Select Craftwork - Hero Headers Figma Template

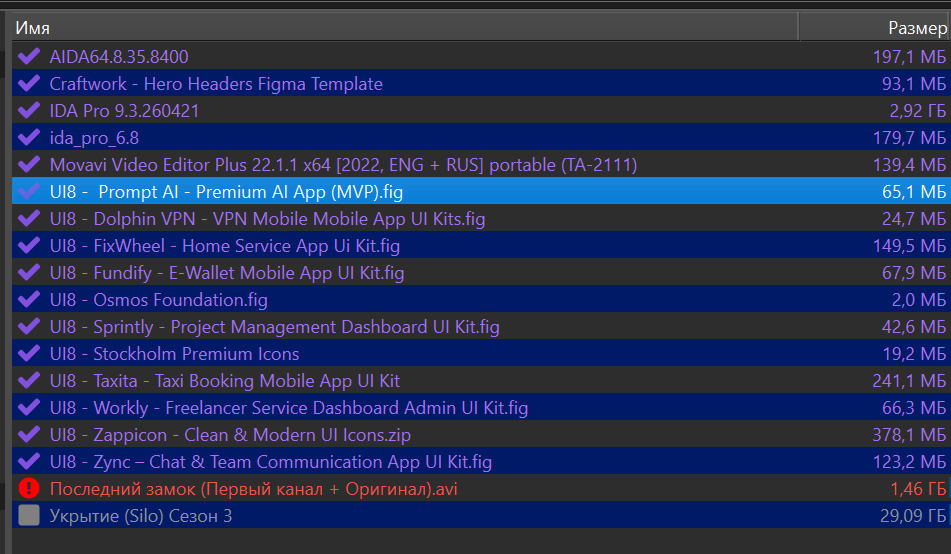(x=216, y=84)
